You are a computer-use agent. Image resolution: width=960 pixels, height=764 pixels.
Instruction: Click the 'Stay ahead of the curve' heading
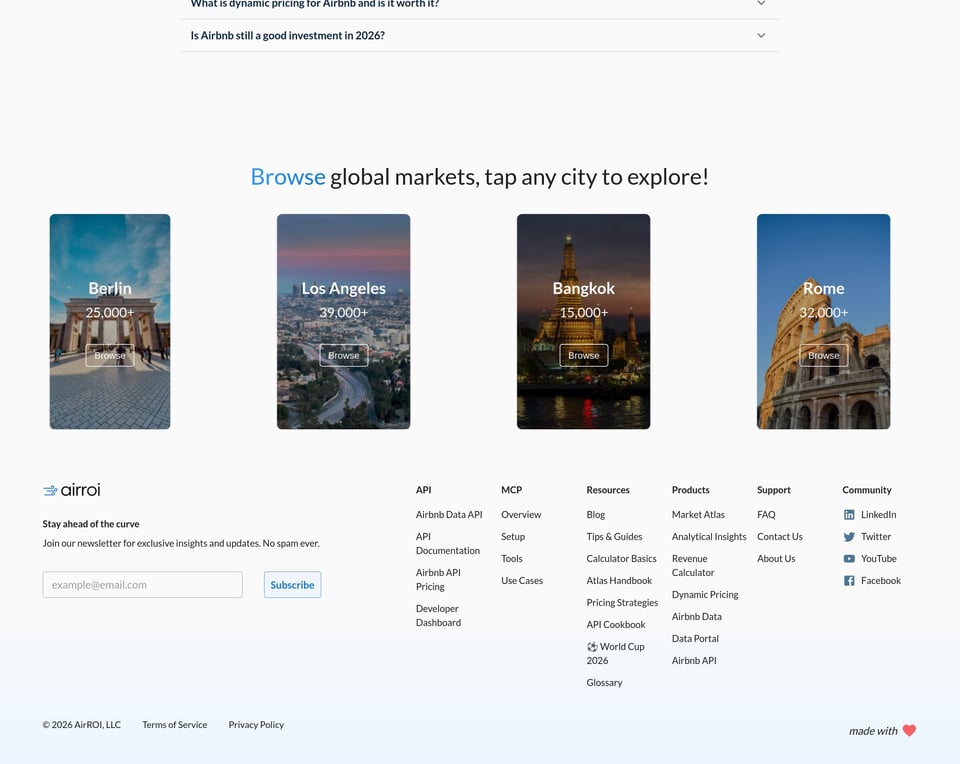pyautogui.click(x=91, y=524)
